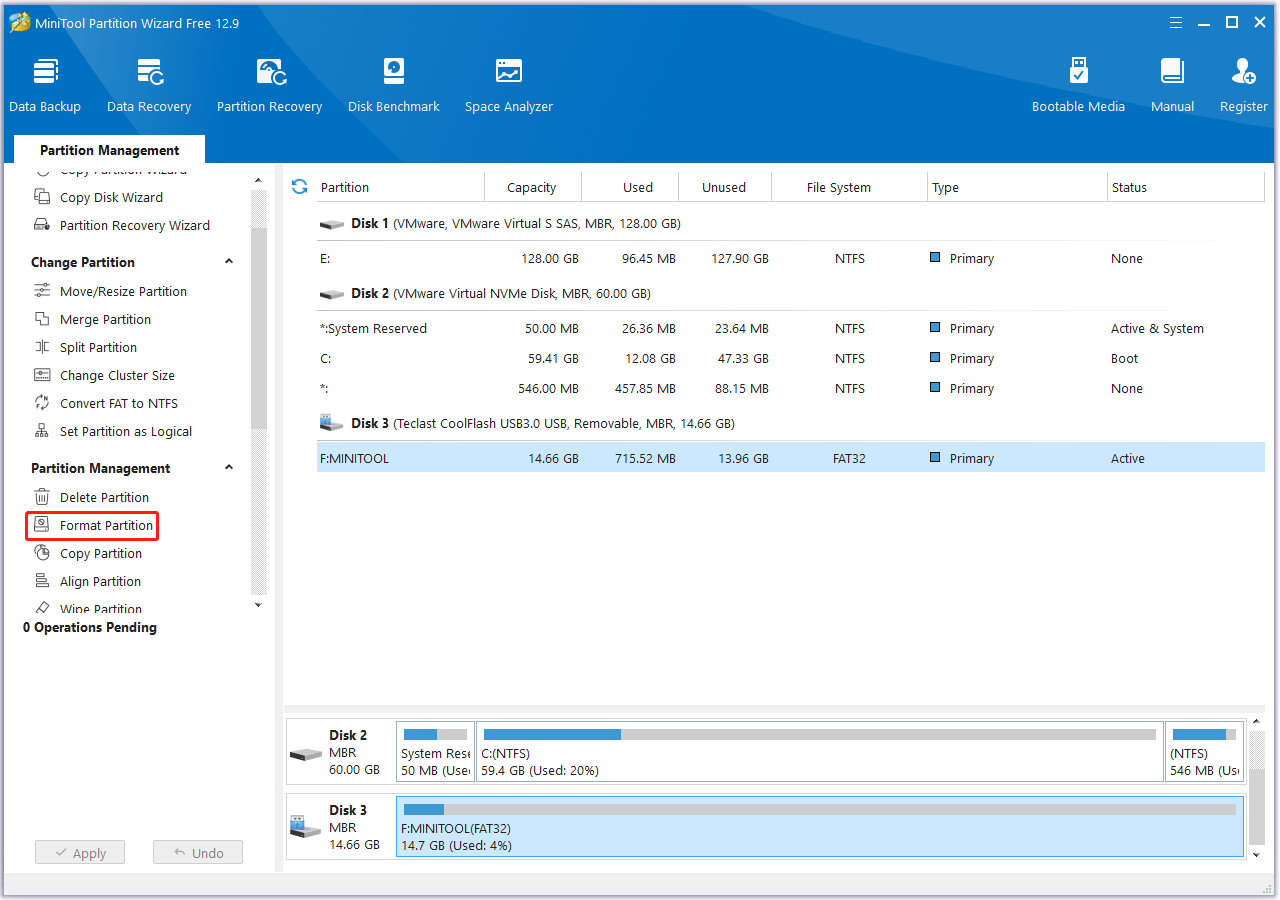Image resolution: width=1280 pixels, height=900 pixels.
Task: Open the Data Backup feature
Action: 45,82
